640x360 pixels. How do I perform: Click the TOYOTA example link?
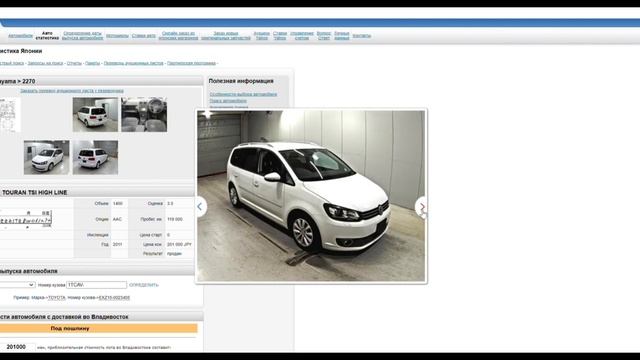pos(57,298)
